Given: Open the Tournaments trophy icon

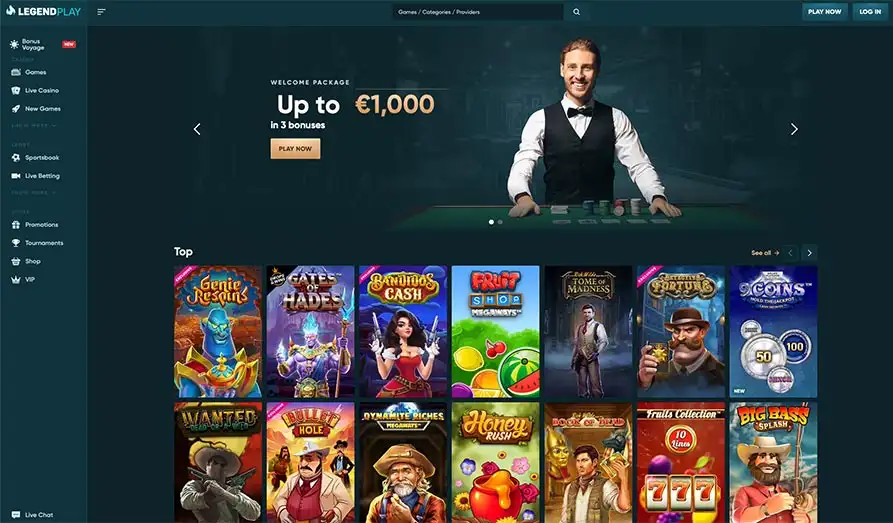Looking at the screenshot, I should [15, 243].
